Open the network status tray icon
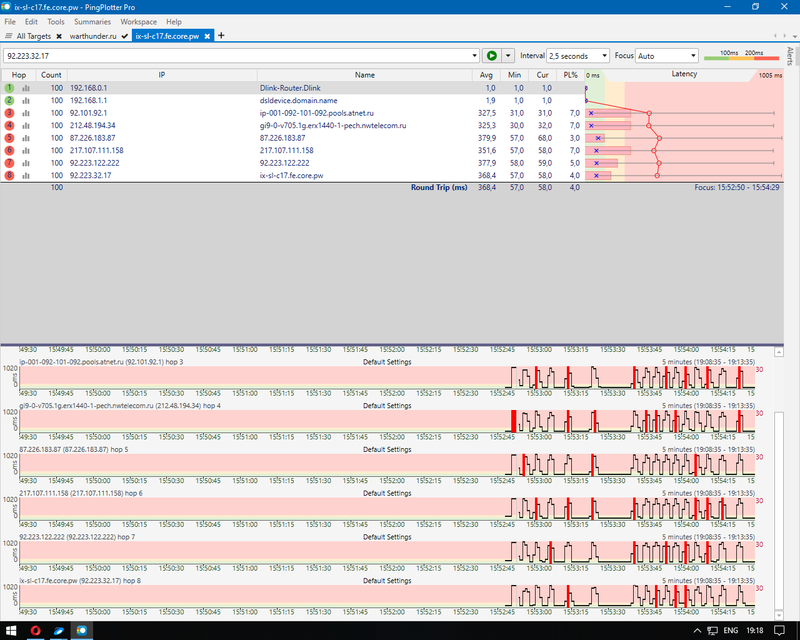The image size is (800, 640). [x=713, y=631]
